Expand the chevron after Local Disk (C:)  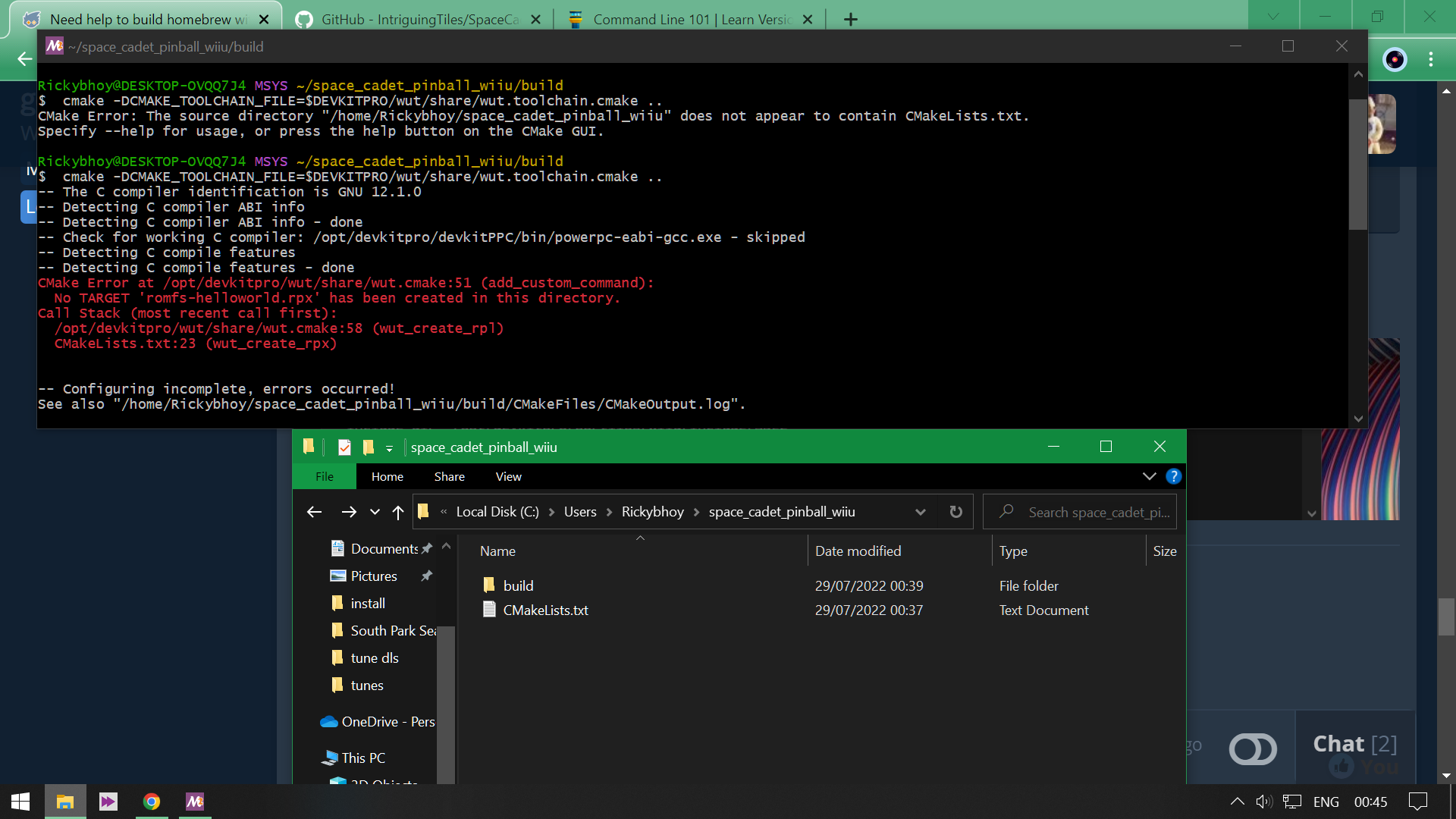tap(551, 512)
